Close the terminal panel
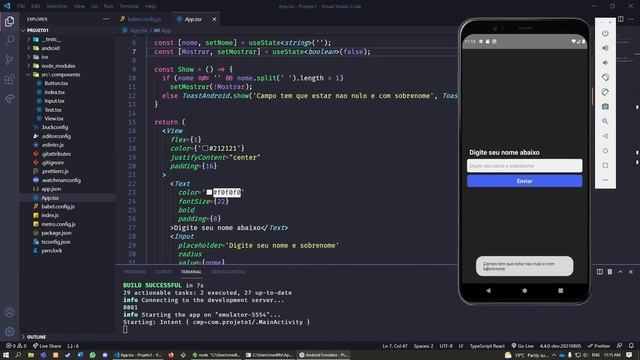This screenshot has width=640, height=360. pyautogui.click(x=631, y=272)
